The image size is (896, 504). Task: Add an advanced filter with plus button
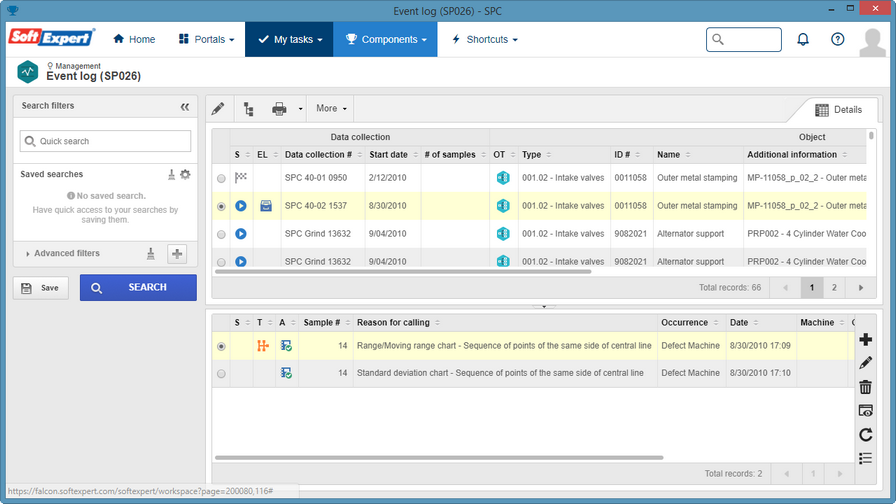pos(177,254)
